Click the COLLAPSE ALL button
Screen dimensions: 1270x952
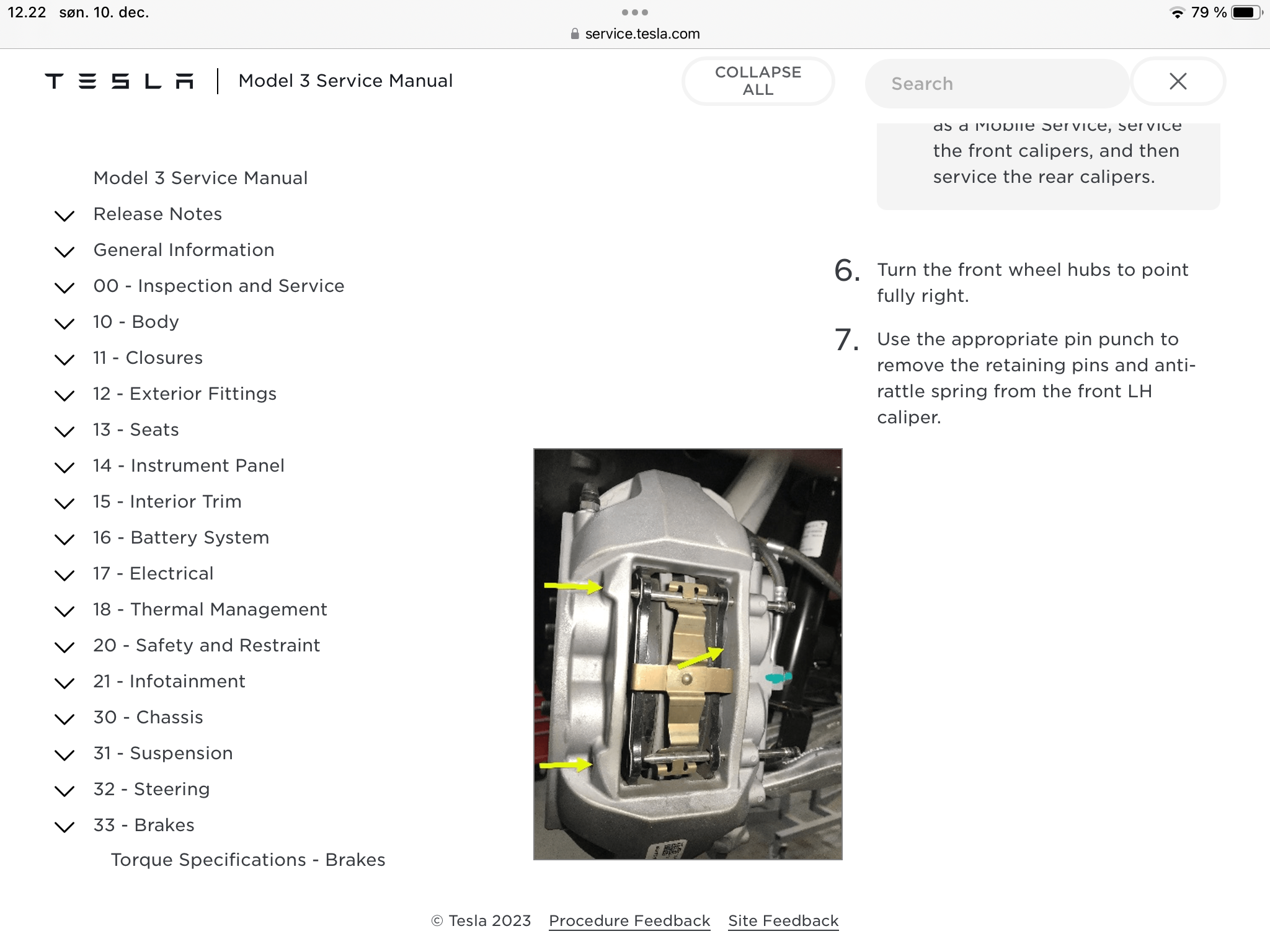(758, 81)
